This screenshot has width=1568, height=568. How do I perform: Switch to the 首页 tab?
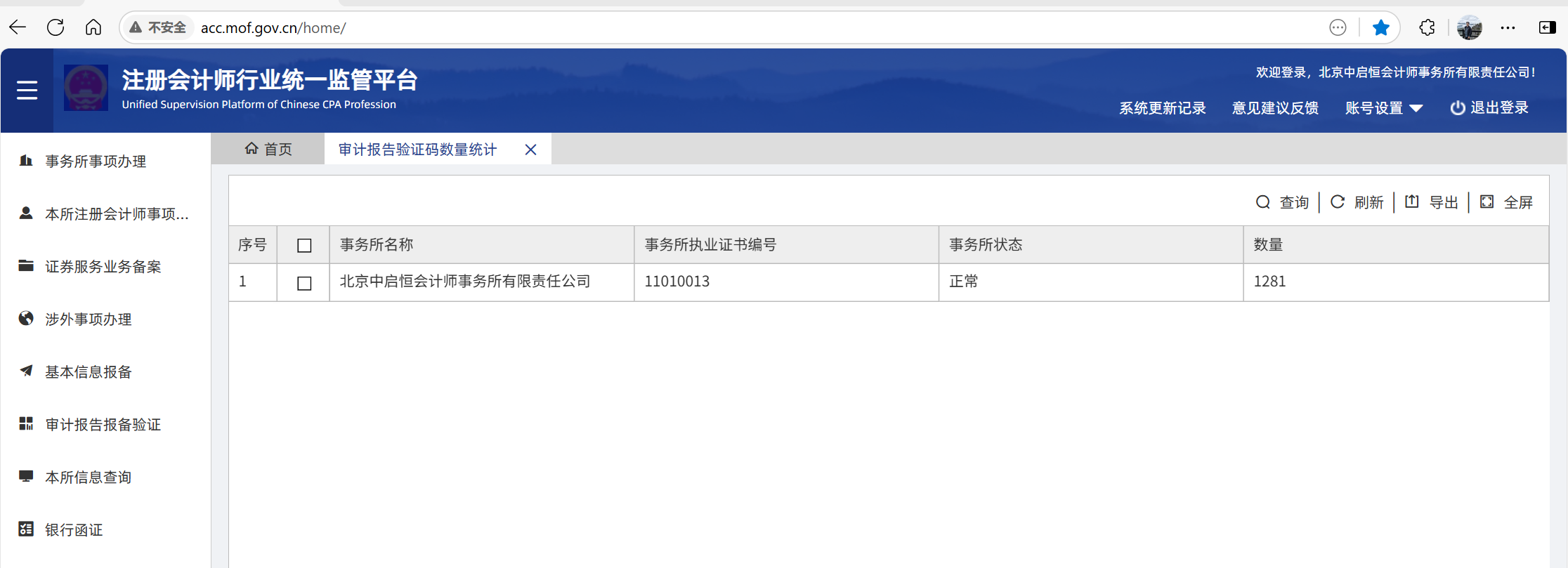tap(268, 150)
